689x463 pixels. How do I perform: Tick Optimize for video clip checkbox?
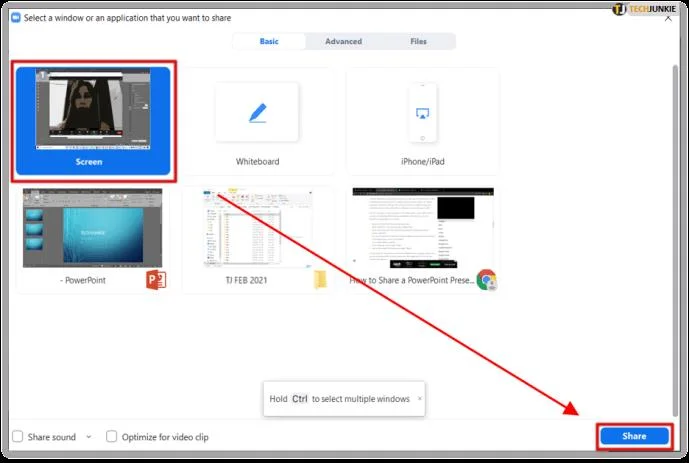[112, 436]
